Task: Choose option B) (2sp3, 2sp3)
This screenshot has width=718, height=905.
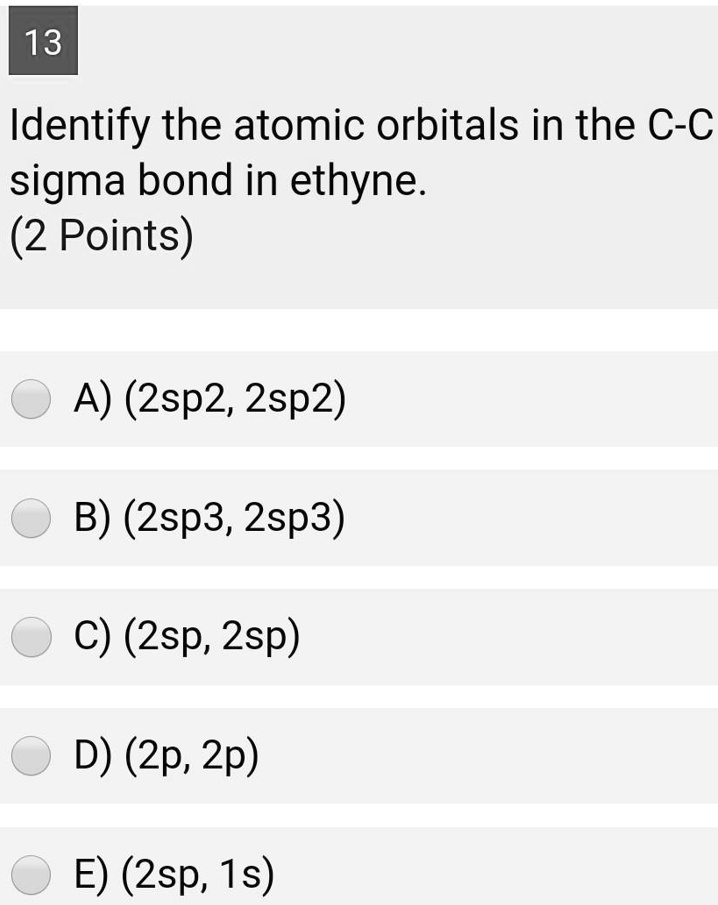Action: point(210,518)
